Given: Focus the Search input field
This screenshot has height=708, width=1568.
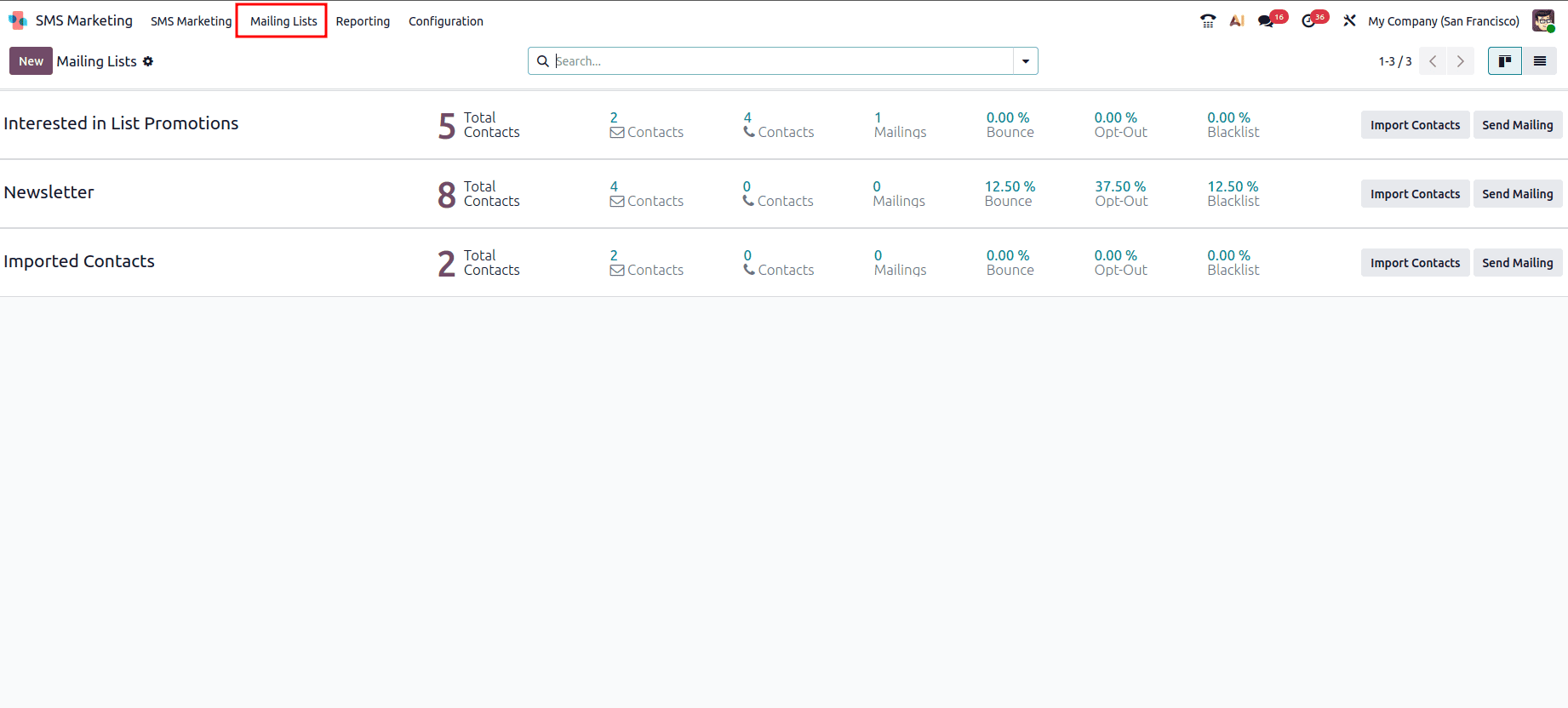Looking at the screenshot, I should pos(782,61).
